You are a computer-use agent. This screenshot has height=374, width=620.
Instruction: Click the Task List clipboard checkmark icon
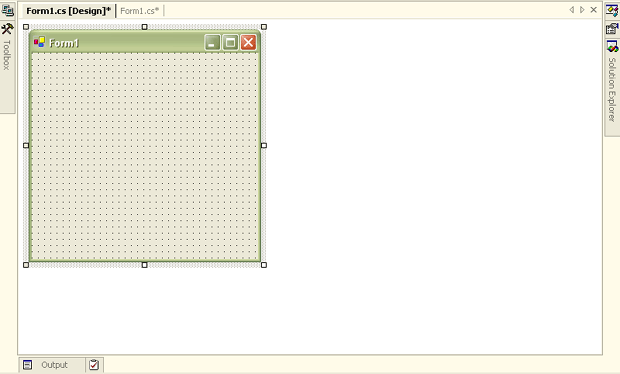(x=94, y=365)
